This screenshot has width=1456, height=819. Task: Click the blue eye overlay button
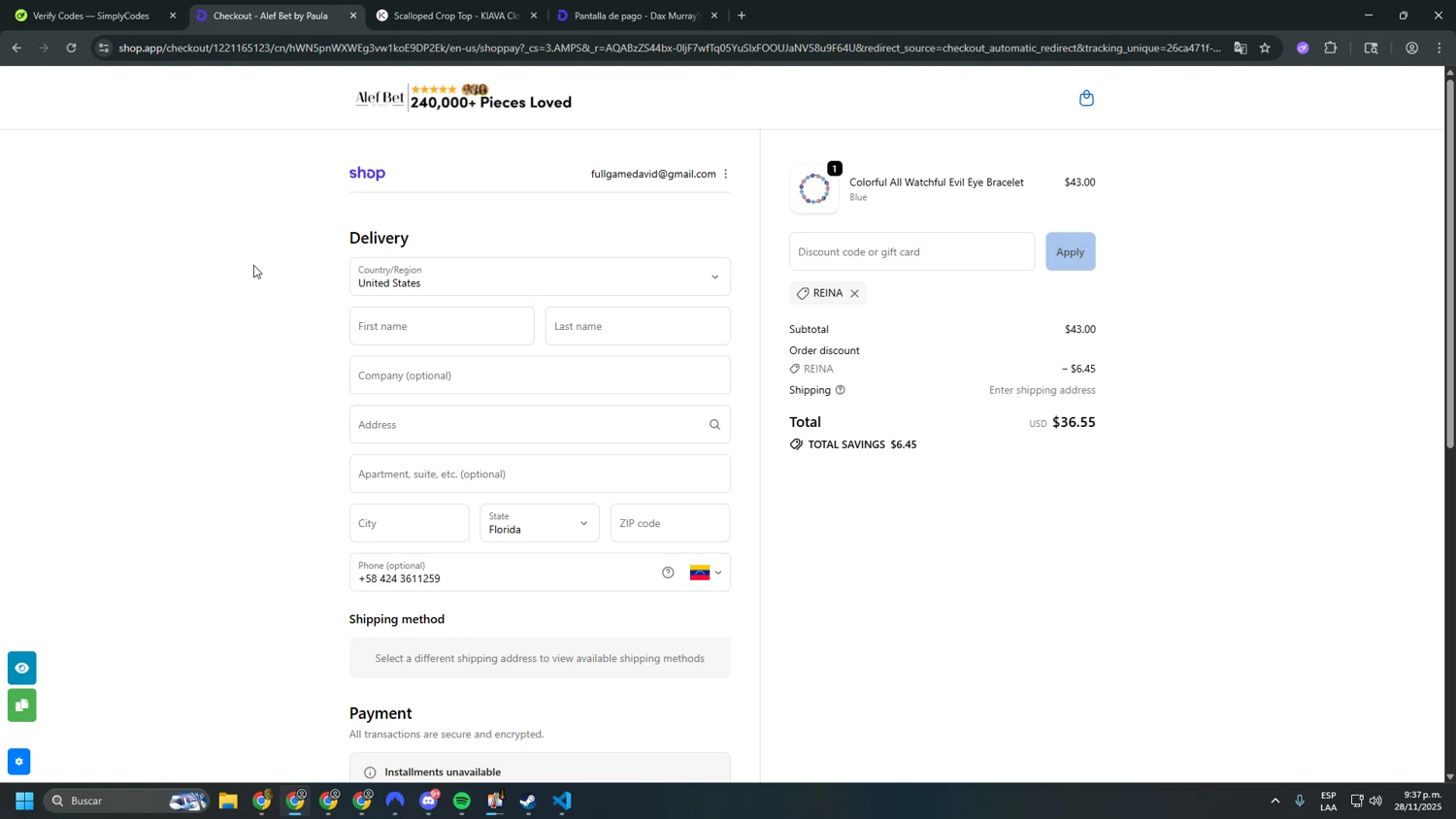pos(21,668)
